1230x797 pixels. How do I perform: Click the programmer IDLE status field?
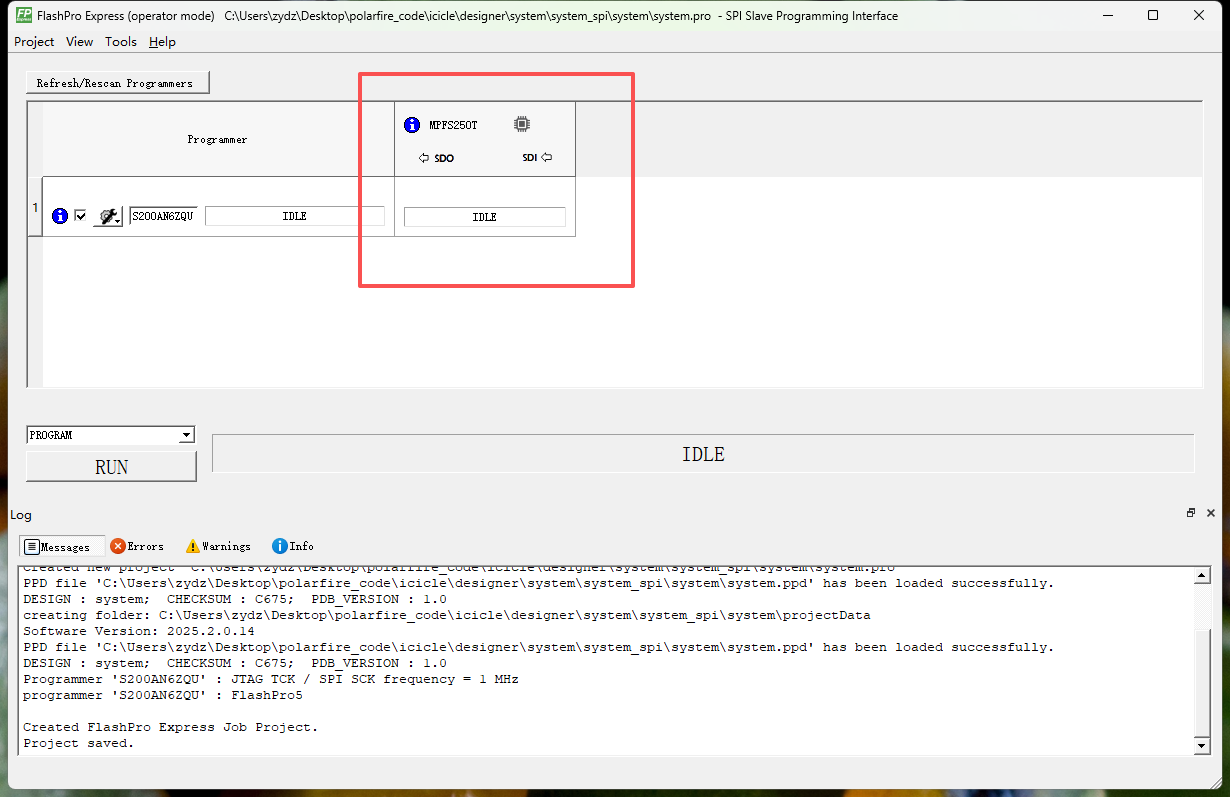coord(294,216)
